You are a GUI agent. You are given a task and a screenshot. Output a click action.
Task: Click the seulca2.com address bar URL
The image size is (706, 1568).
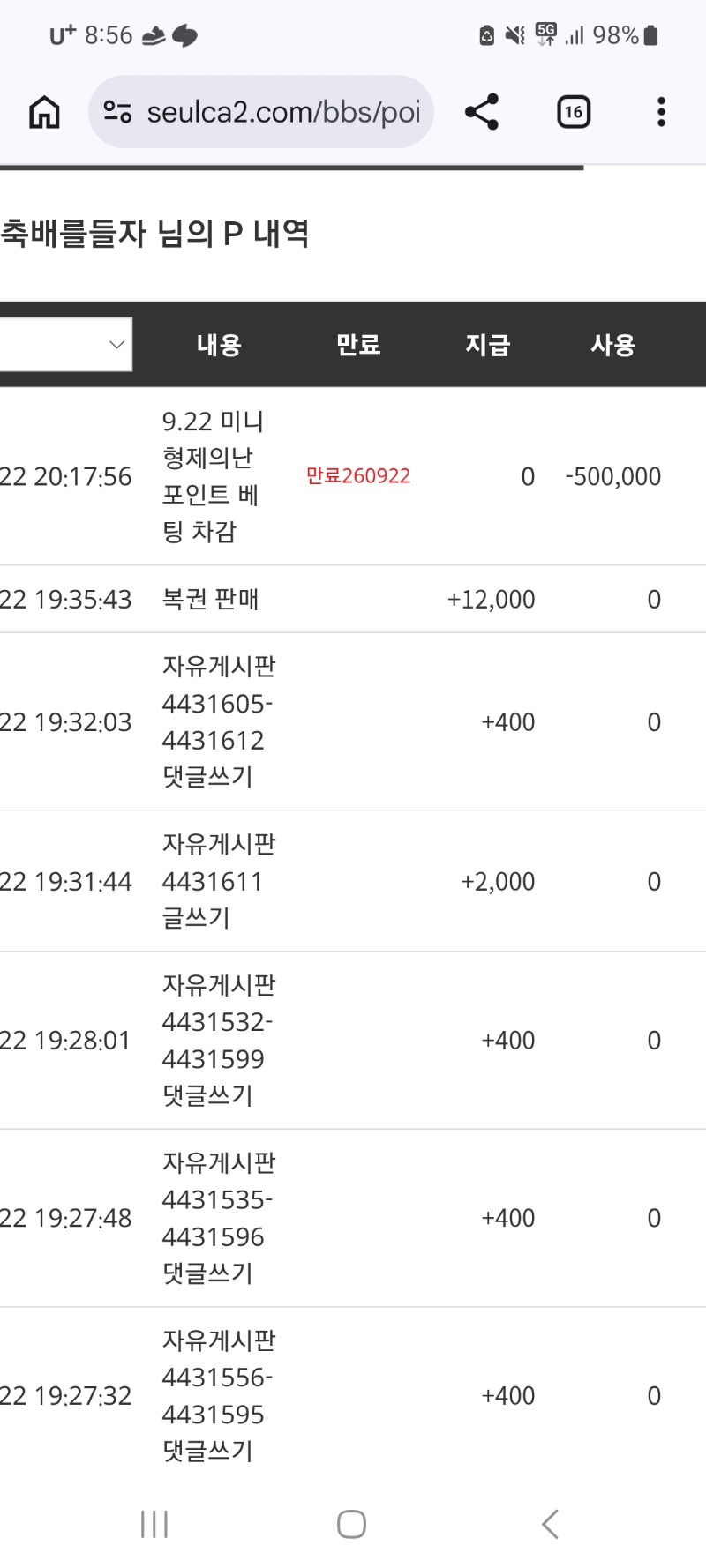coord(283,112)
